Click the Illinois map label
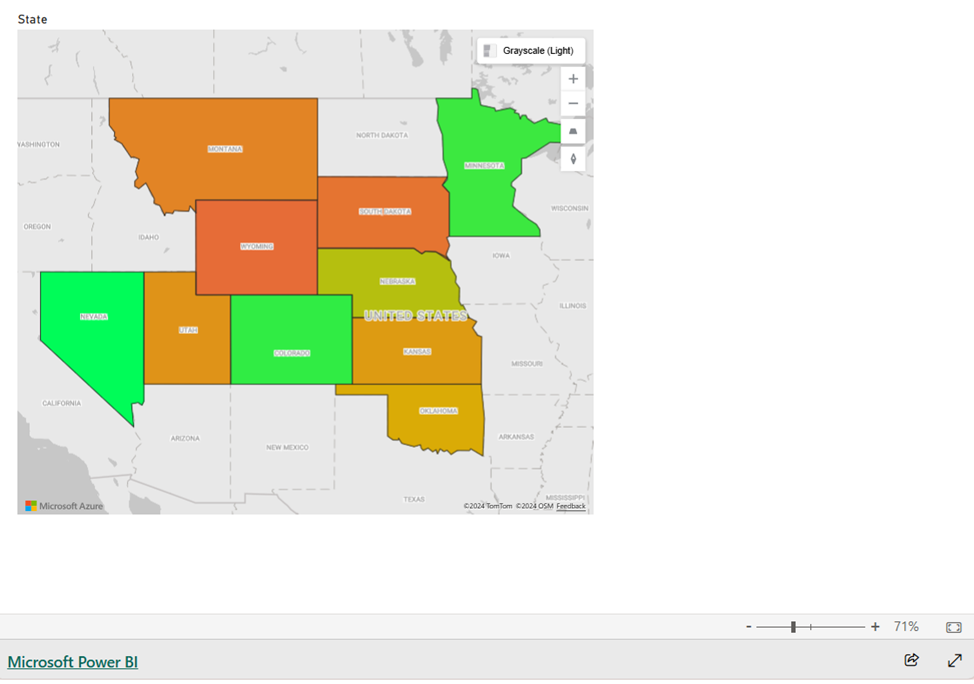The height and width of the screenshot is (684, 974). pos(573,306)
